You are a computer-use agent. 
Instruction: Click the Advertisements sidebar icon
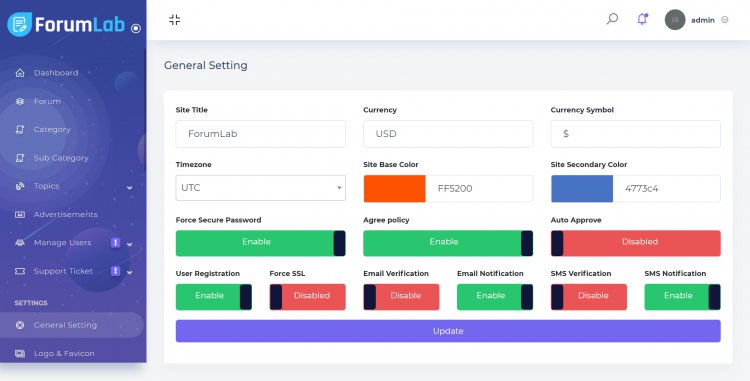(x=20, y=214)
